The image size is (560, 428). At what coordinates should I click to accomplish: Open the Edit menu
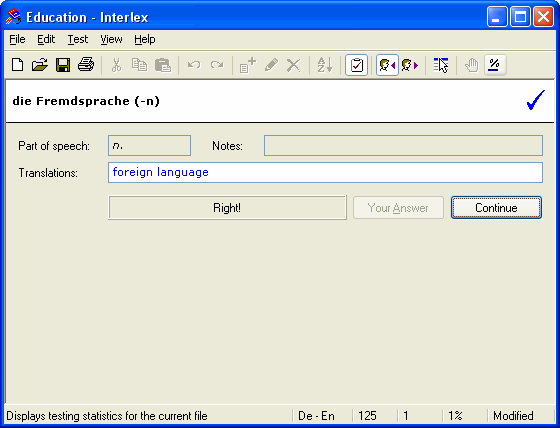[x=46, y=39]
